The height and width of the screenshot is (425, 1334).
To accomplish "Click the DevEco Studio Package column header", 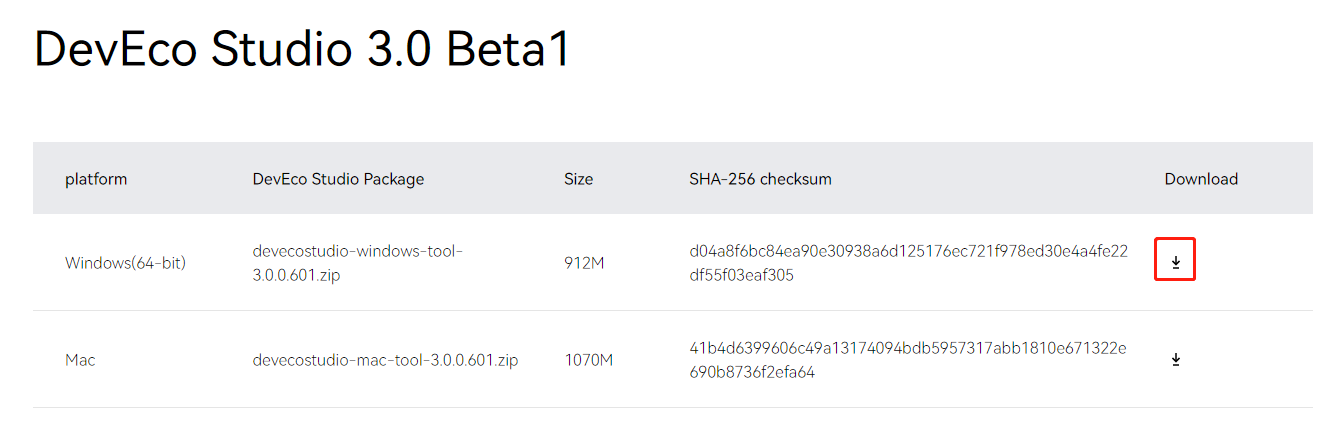I will coord(338,179).
